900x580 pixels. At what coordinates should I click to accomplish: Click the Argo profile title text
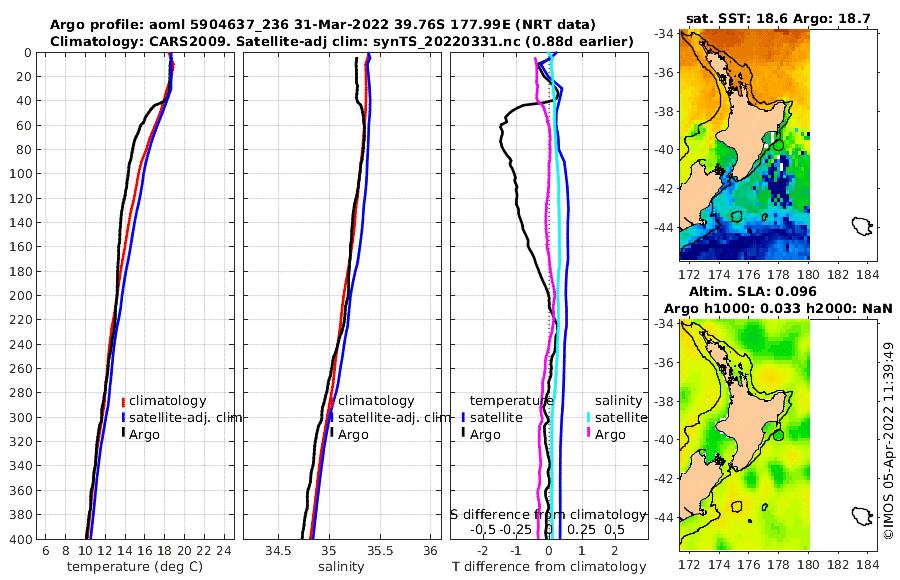pyautogui.click(x=323, y=25)
